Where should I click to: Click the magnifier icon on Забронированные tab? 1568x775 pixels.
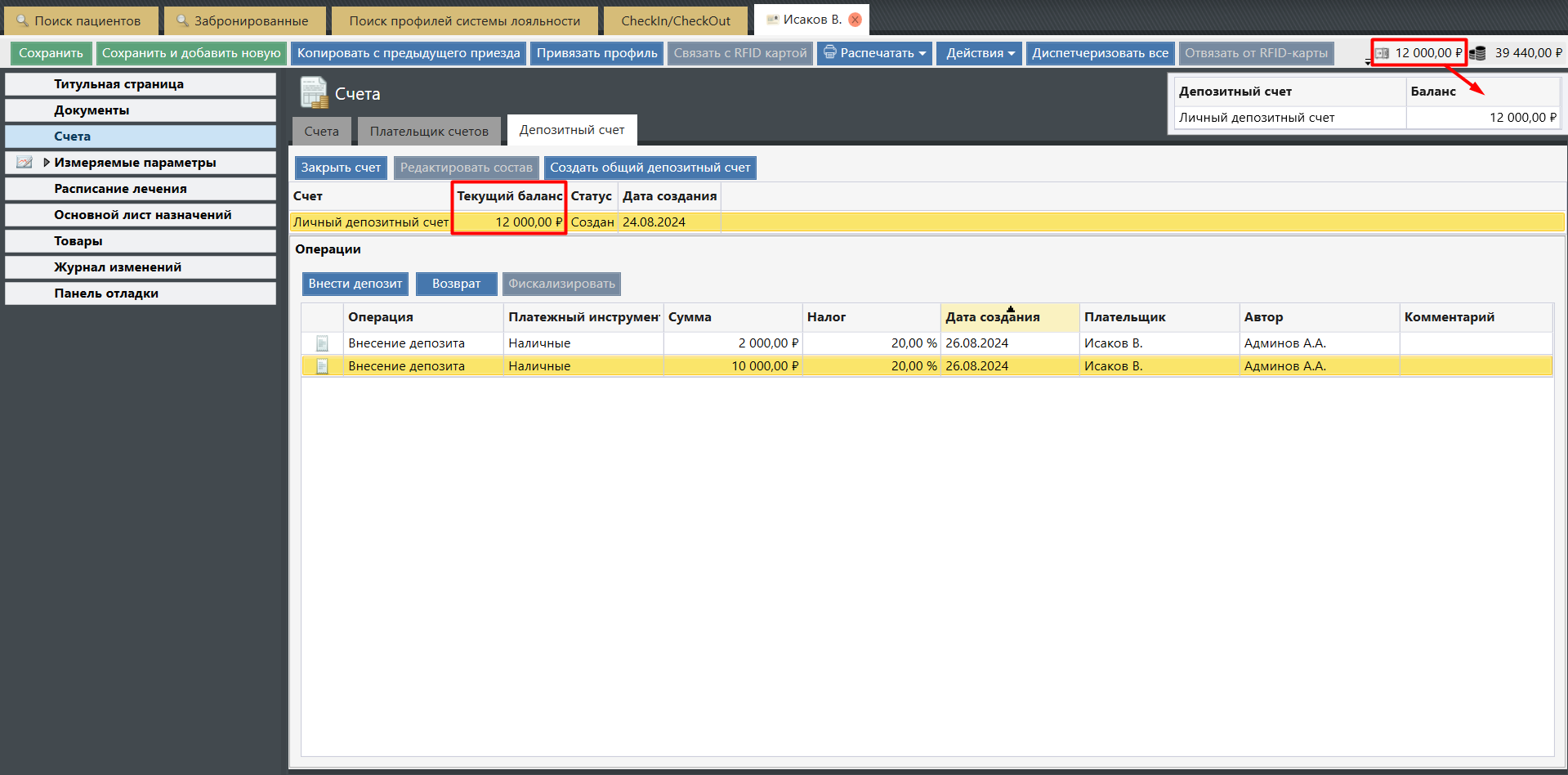[182, 20]
